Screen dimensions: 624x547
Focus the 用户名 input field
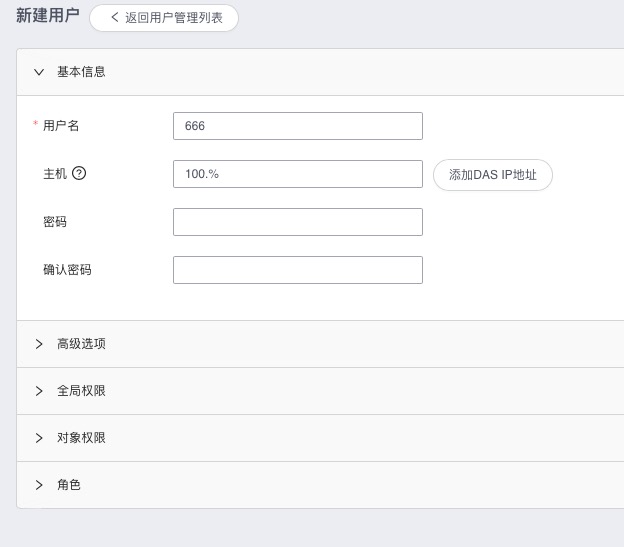298,126
